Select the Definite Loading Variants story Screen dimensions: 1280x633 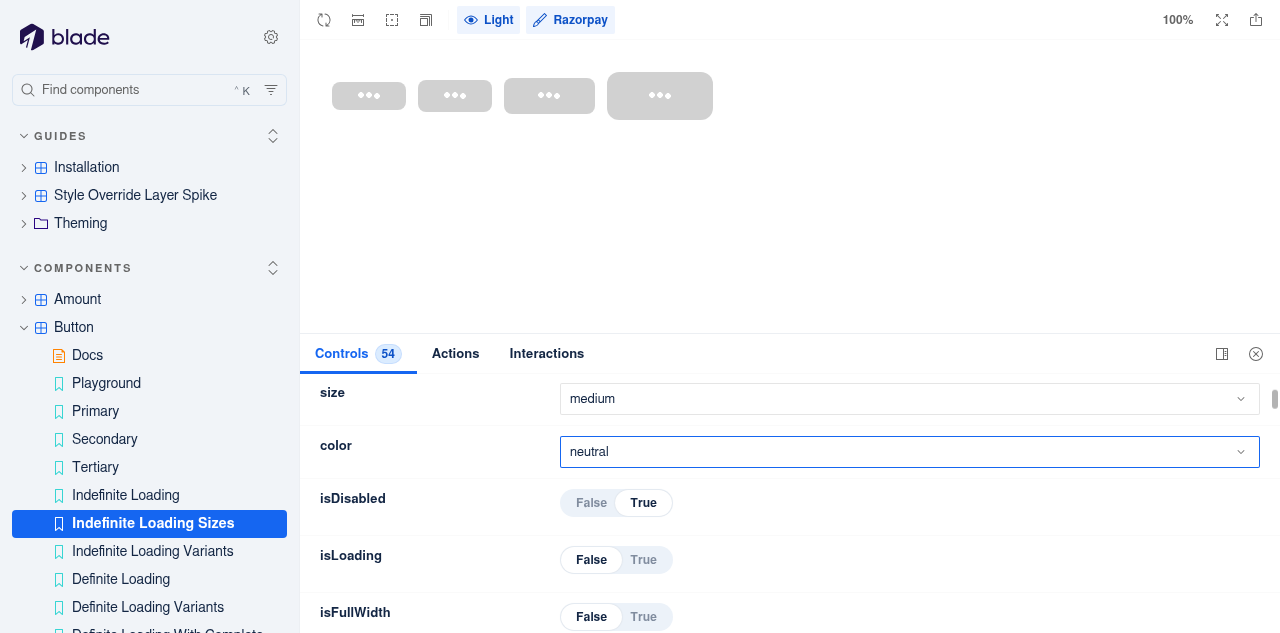(148, 607)
